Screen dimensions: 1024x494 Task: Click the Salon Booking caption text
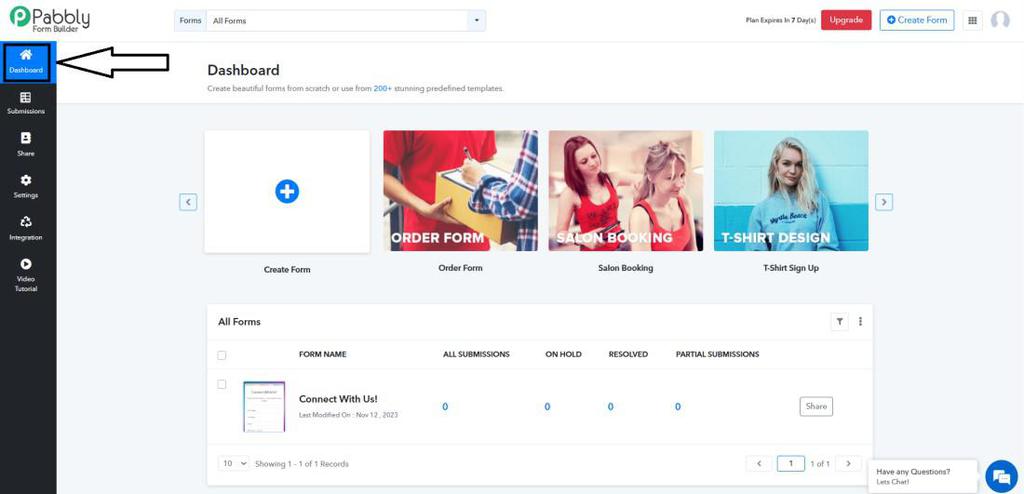[626, 268]
